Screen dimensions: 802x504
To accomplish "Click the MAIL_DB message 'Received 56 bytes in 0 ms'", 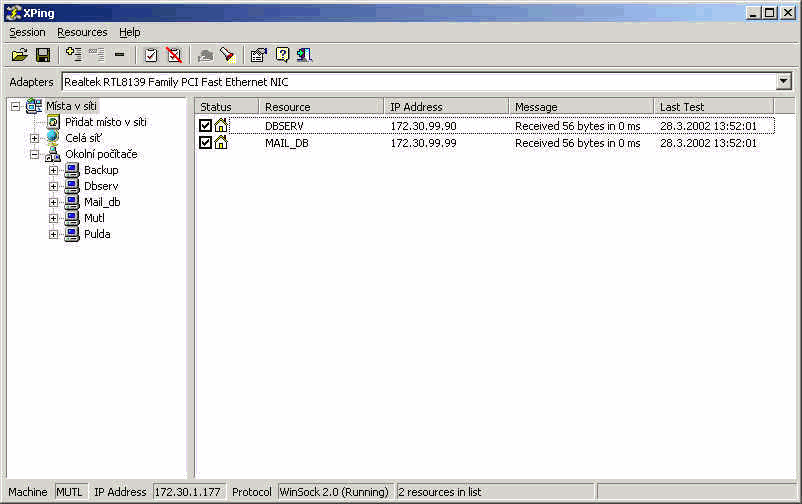I will click(x=577, y=143).
